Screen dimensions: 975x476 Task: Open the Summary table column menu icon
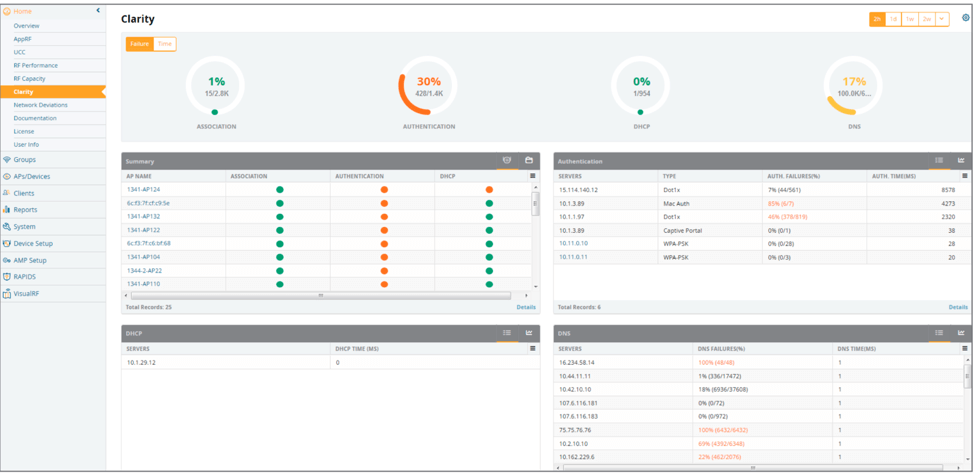coord(532,176)
